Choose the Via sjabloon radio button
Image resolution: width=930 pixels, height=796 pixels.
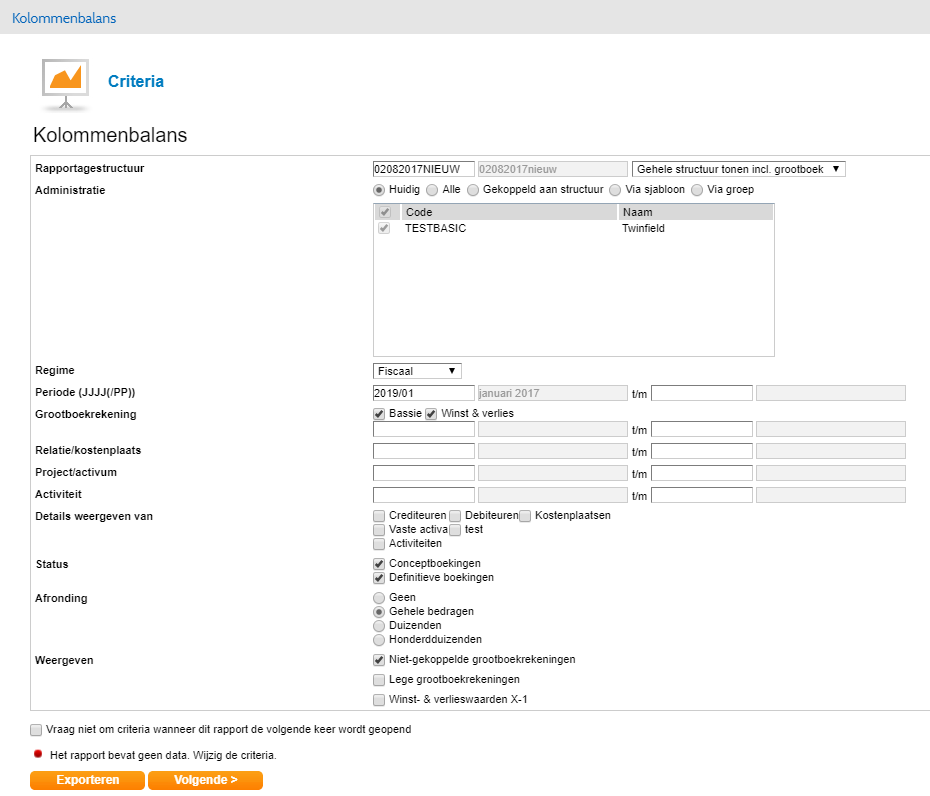coord(615,189)
